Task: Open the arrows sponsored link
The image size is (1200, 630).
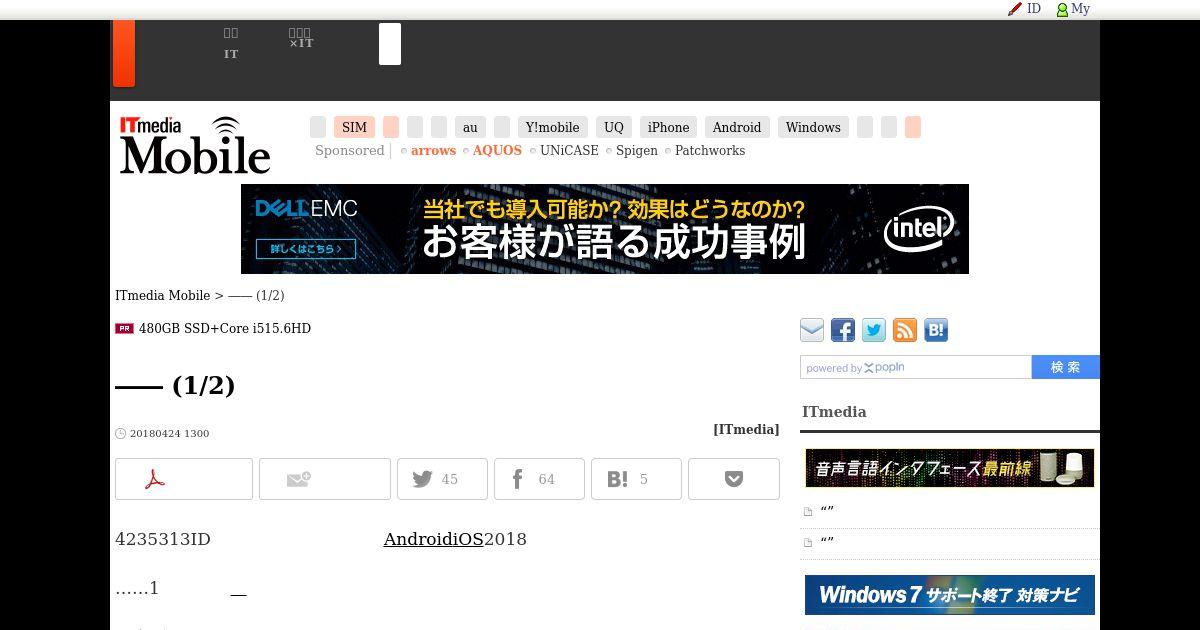Action: [x=433, y=150]
